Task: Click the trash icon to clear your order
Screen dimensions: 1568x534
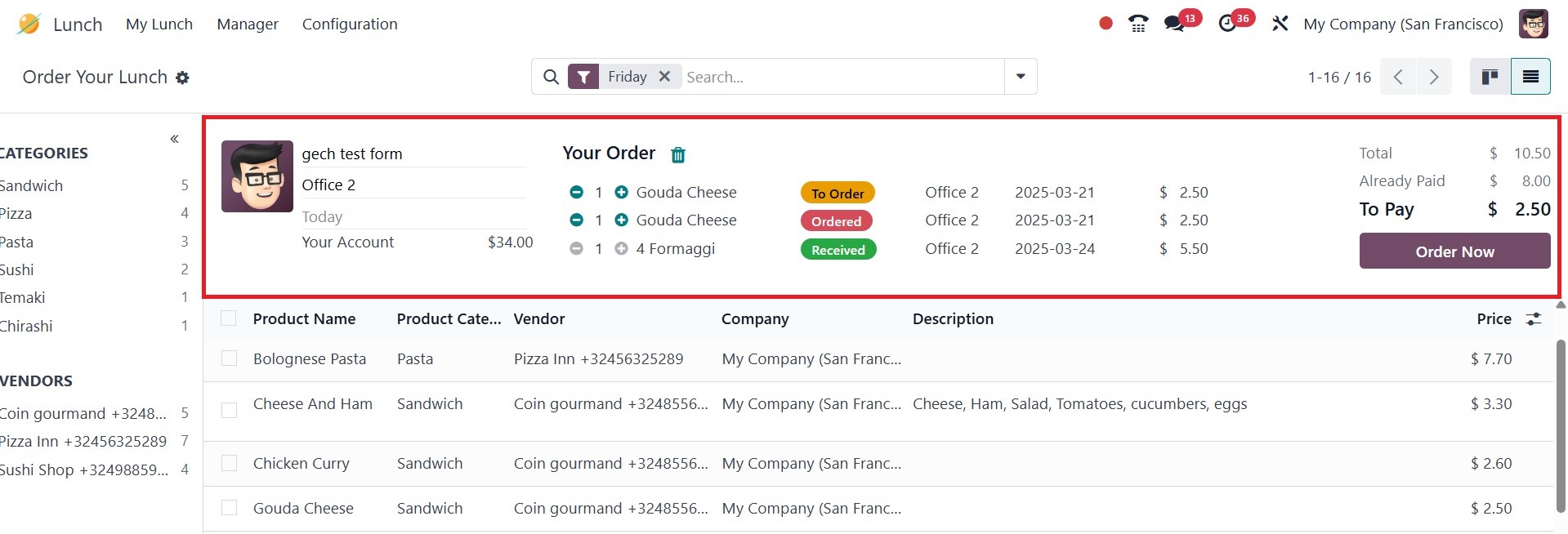Action: click(678, 155)
